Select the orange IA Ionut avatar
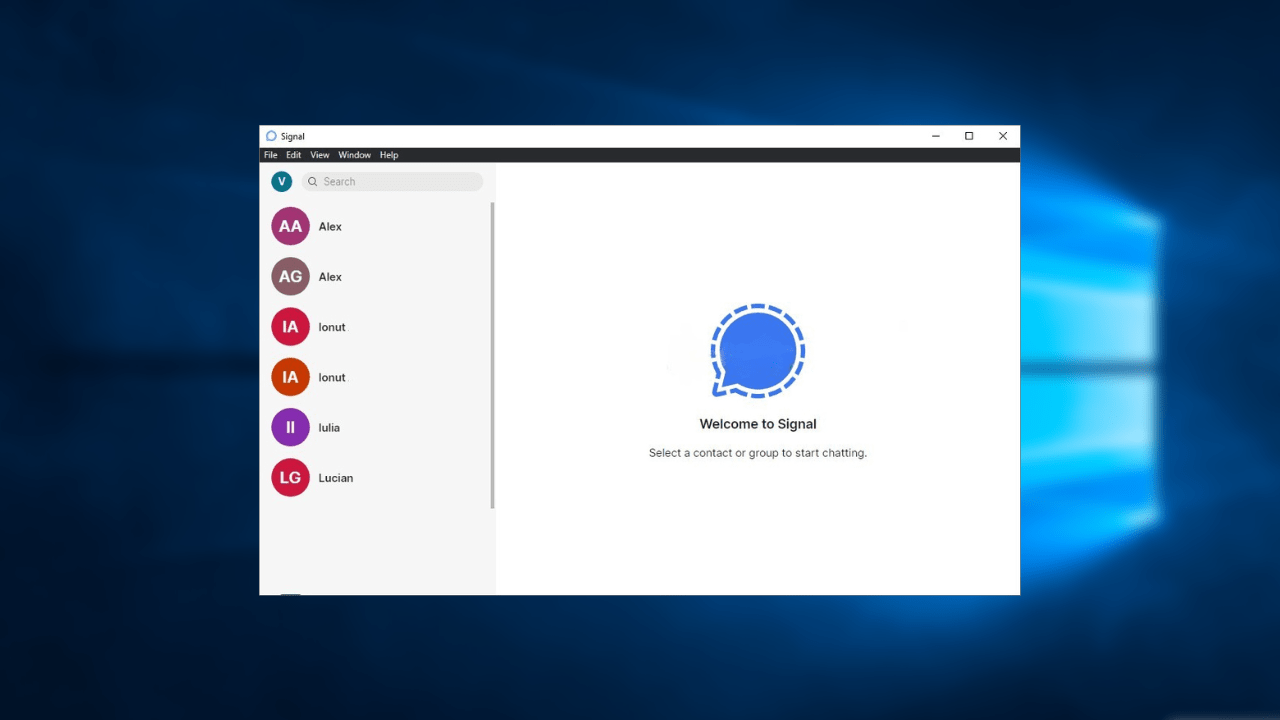Viewport: 1280px width, 720px height. (x=290, y=377)
